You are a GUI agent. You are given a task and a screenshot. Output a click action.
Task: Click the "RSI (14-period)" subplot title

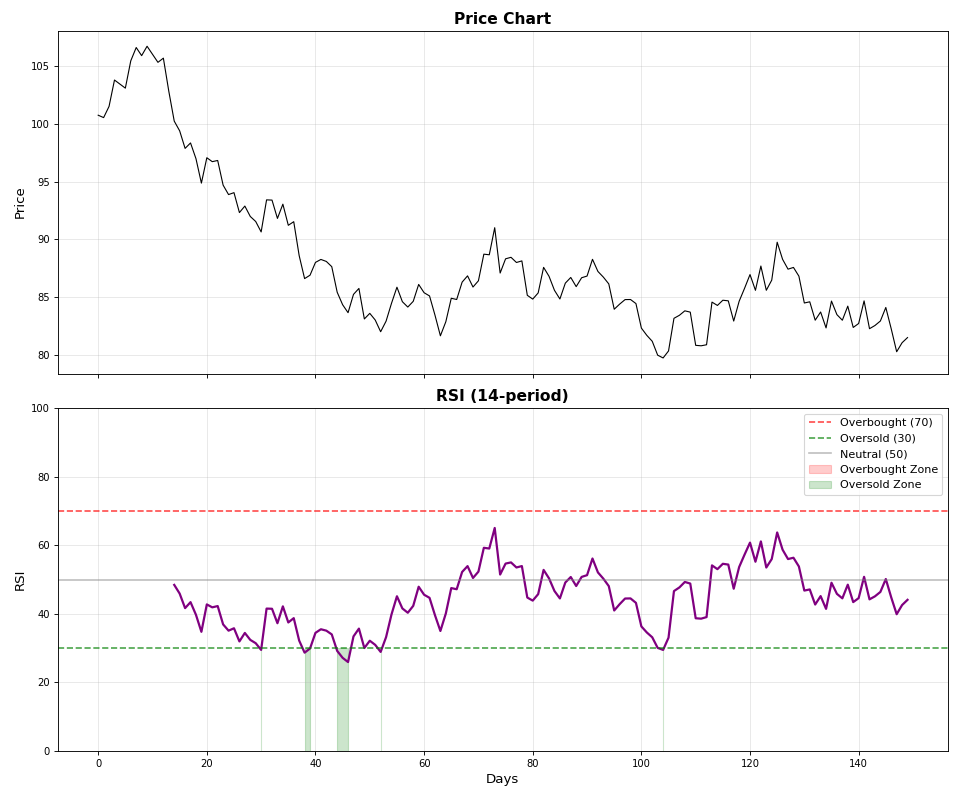click(502, 396)
